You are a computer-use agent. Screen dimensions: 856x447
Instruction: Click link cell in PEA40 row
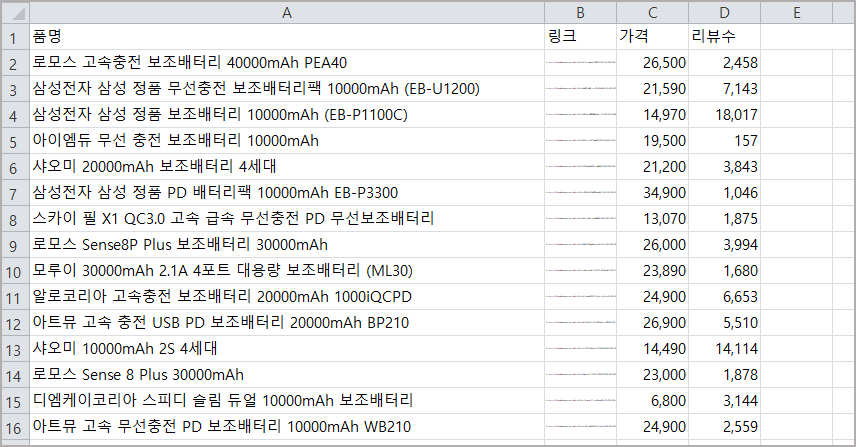pyautogui.click(x=580, y=63)
